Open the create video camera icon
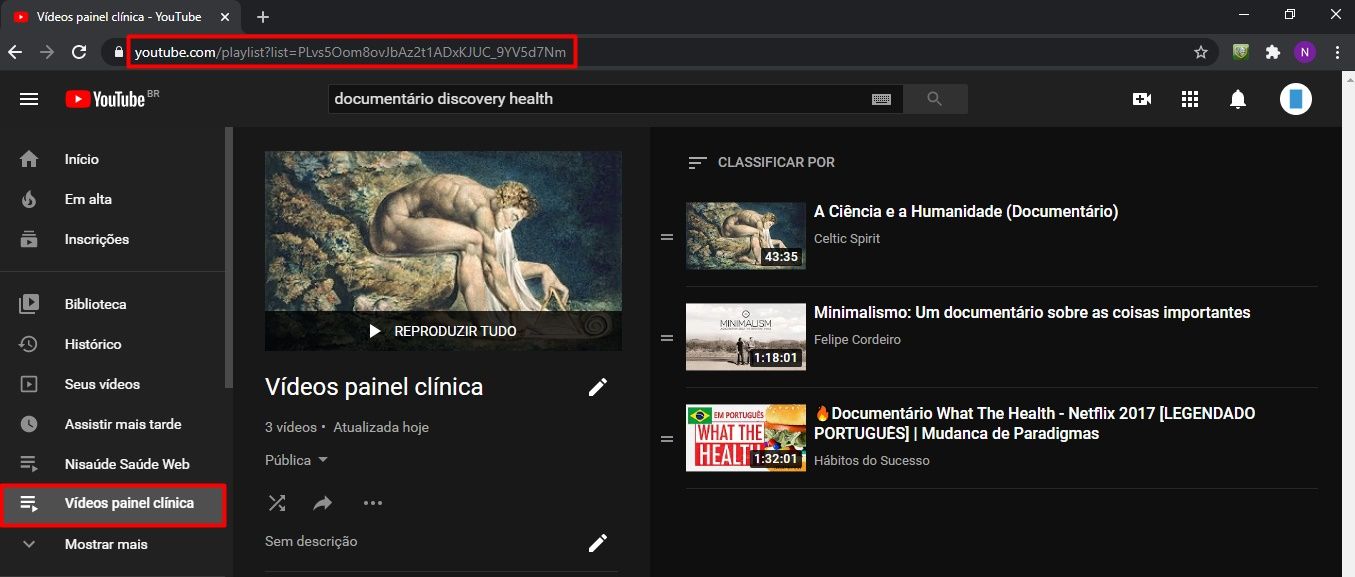1355x577 pixels. [1141, 99]
